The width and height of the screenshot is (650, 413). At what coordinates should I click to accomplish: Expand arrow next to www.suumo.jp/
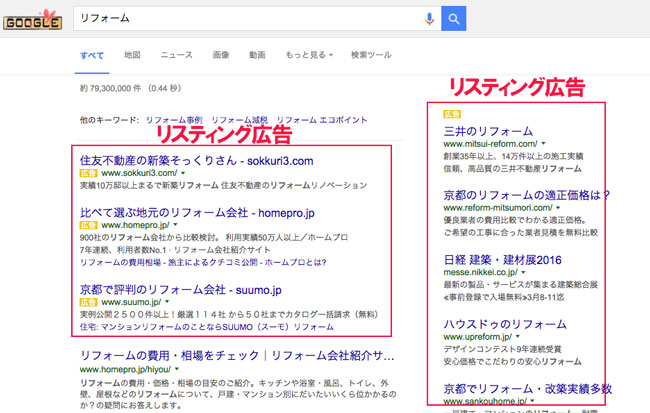[167, 302]
